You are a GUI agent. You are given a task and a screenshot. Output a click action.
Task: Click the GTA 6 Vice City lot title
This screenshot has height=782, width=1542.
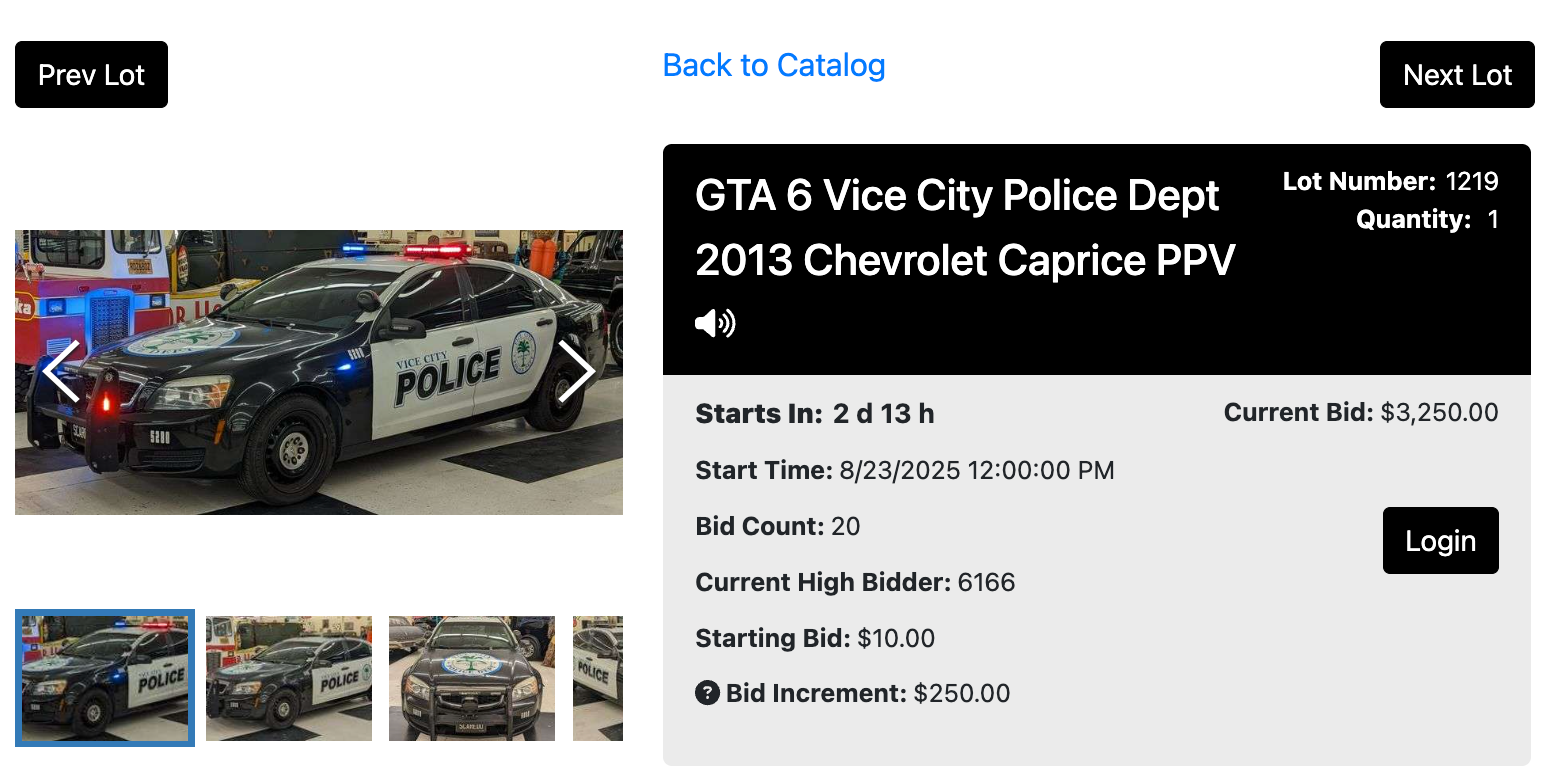[x=965, y=228]
